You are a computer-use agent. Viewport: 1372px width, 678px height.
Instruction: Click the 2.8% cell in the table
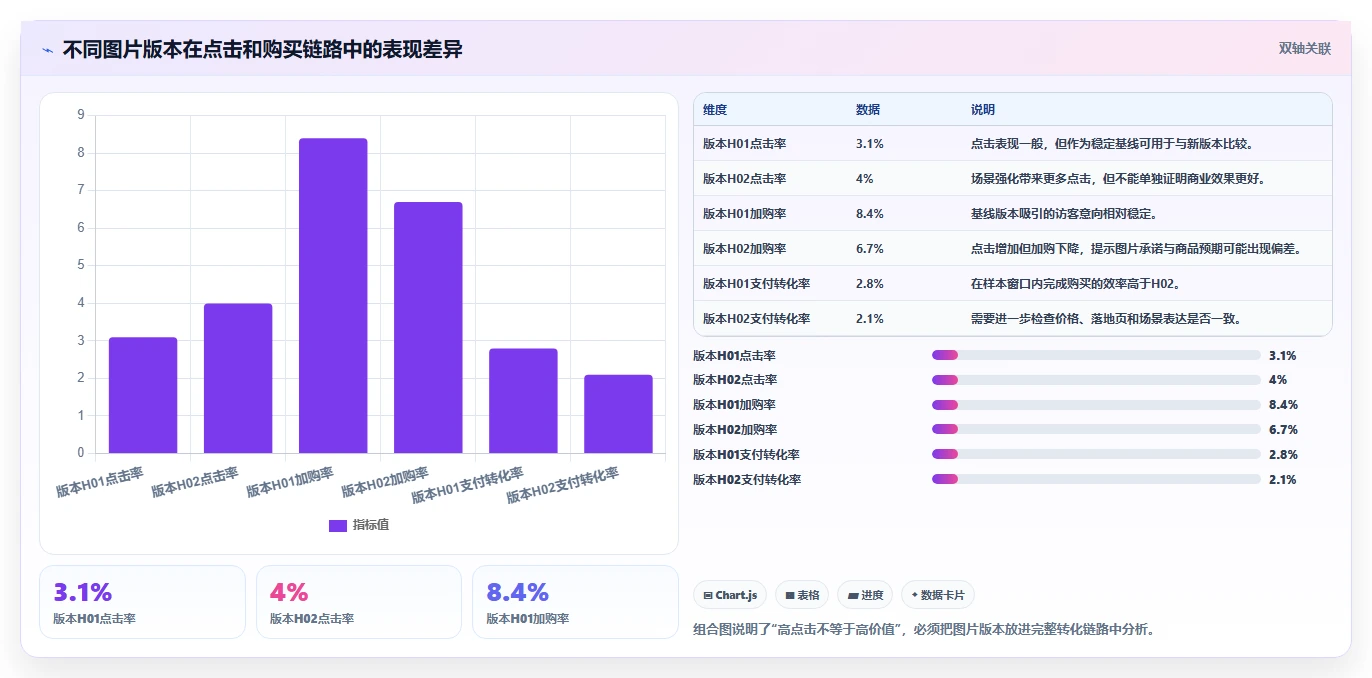tap(870, 284)
